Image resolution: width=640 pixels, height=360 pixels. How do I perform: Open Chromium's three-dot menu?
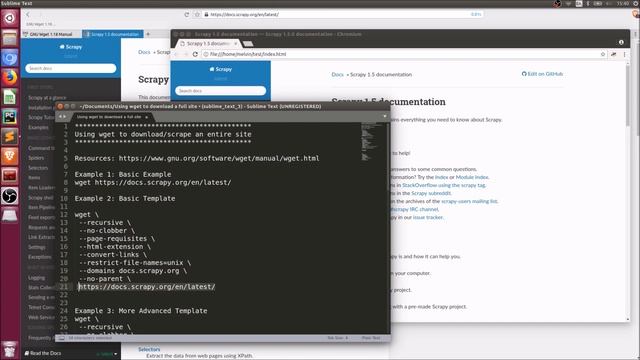tap(624, 54)
